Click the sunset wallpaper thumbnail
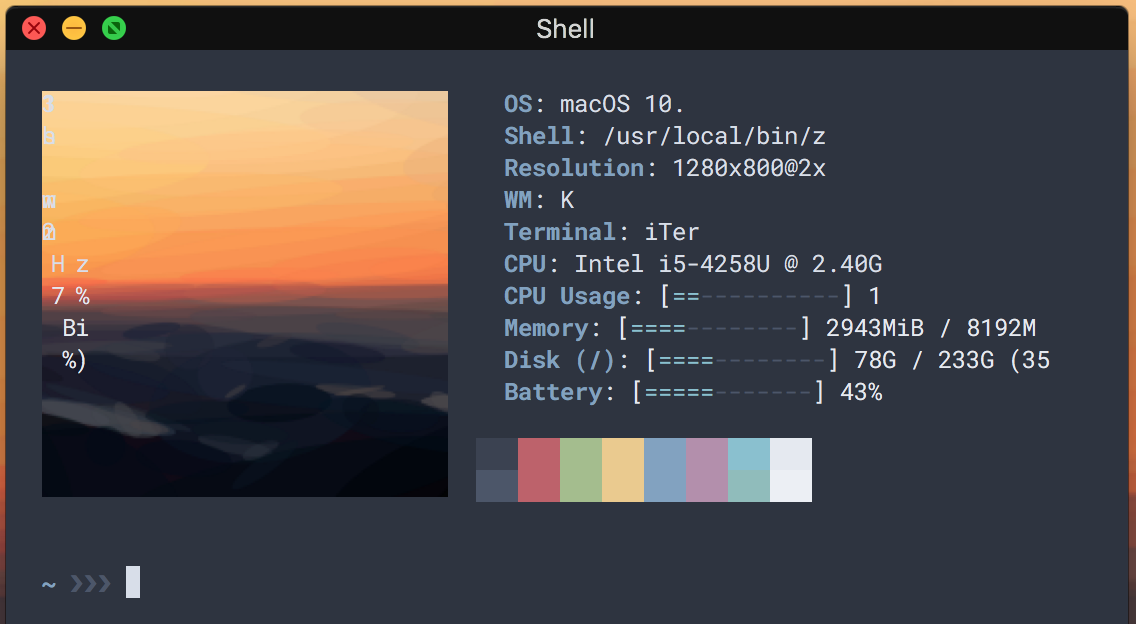The image size is (1136, 624). tap(244, 293)
